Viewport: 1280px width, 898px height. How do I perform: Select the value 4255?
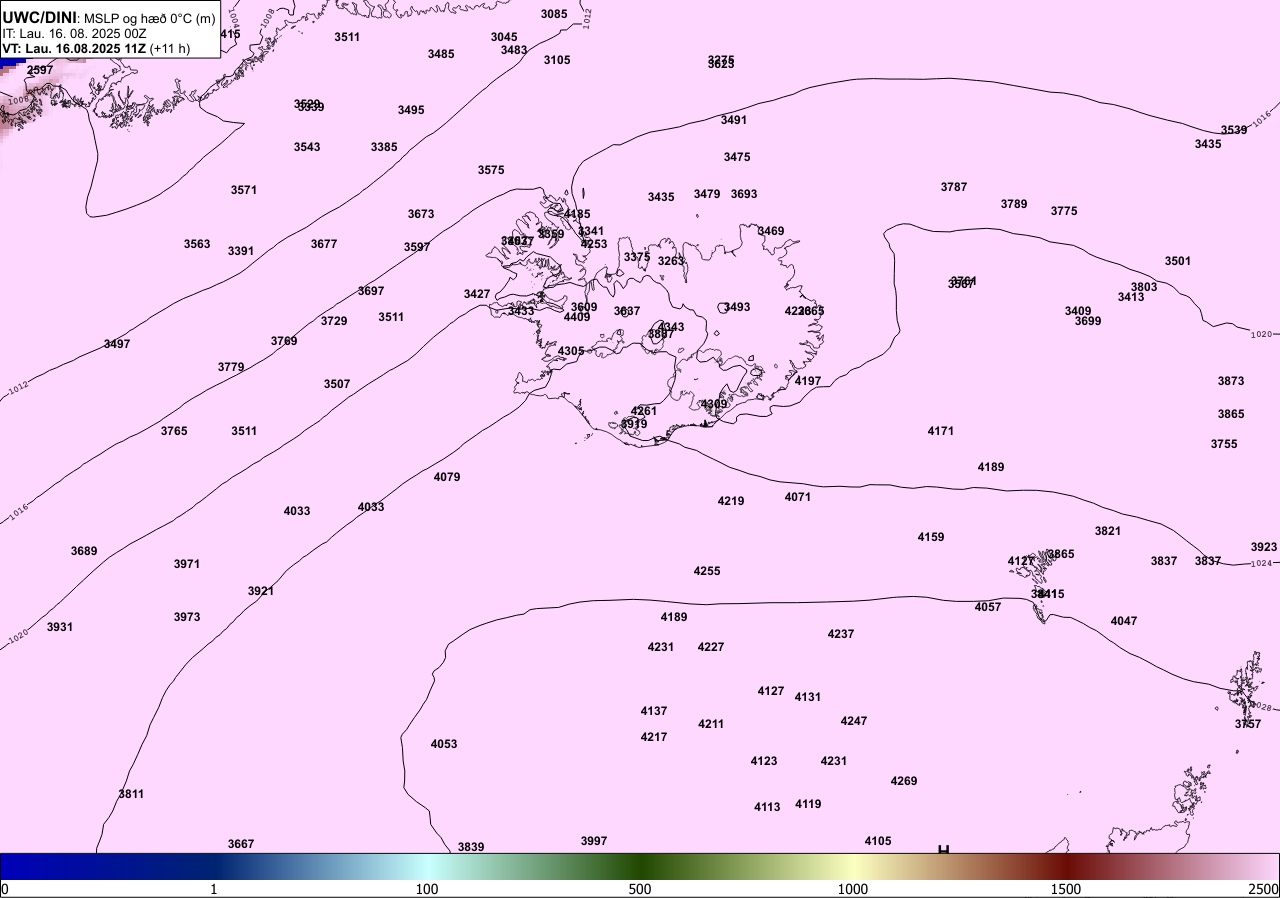(x=707, y=571)
